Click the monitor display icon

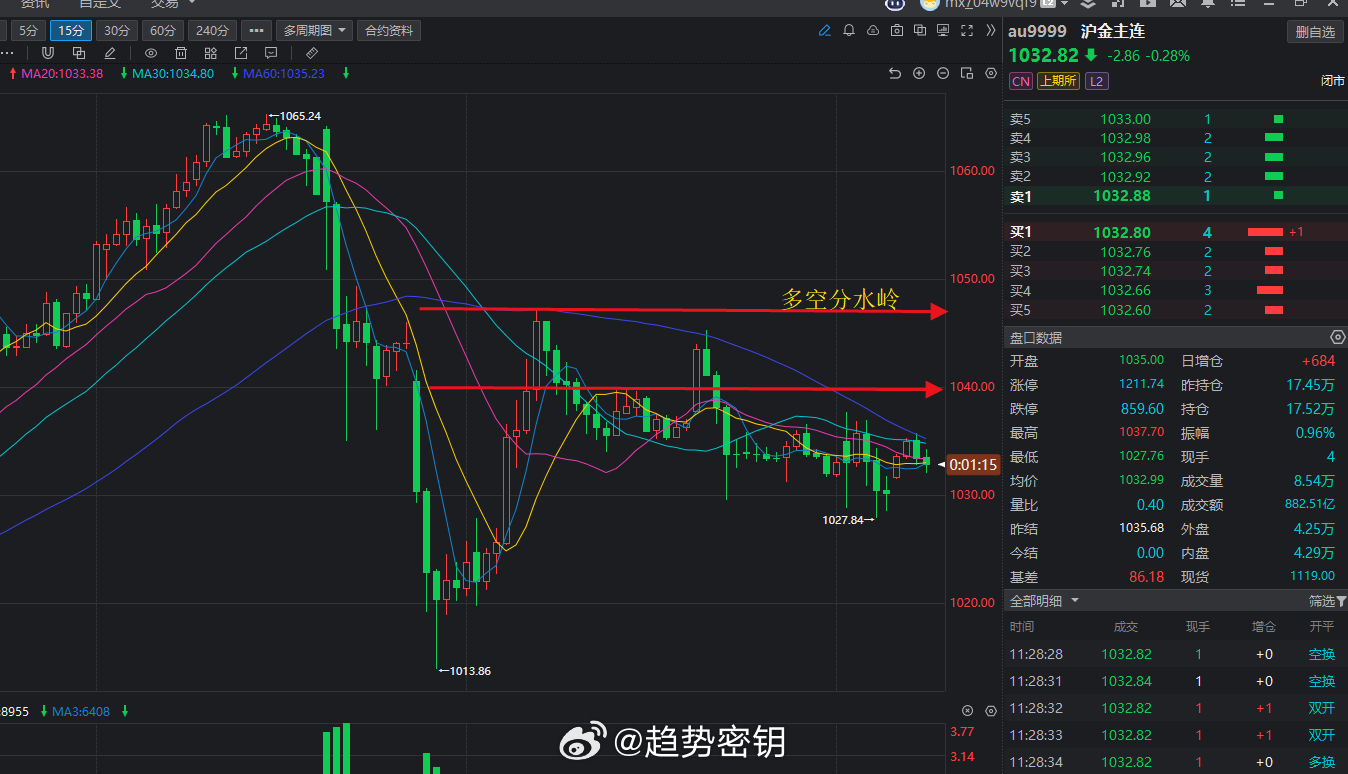pos(942,31)
